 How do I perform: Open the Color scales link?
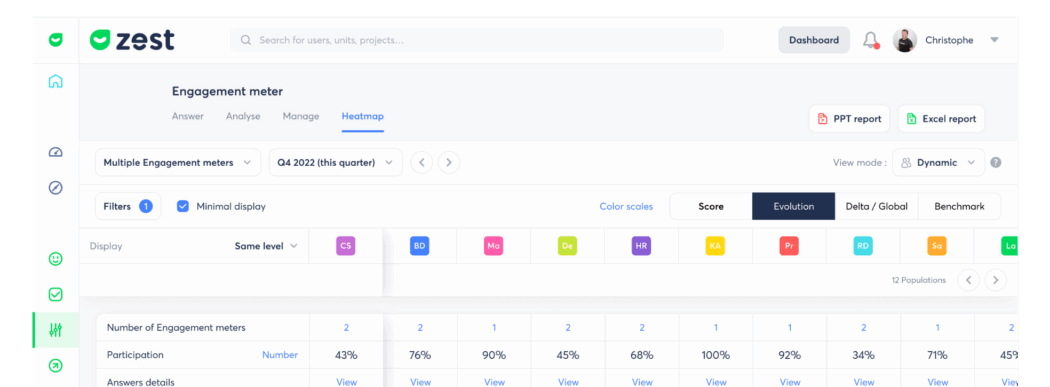click(x=626, y=206)
